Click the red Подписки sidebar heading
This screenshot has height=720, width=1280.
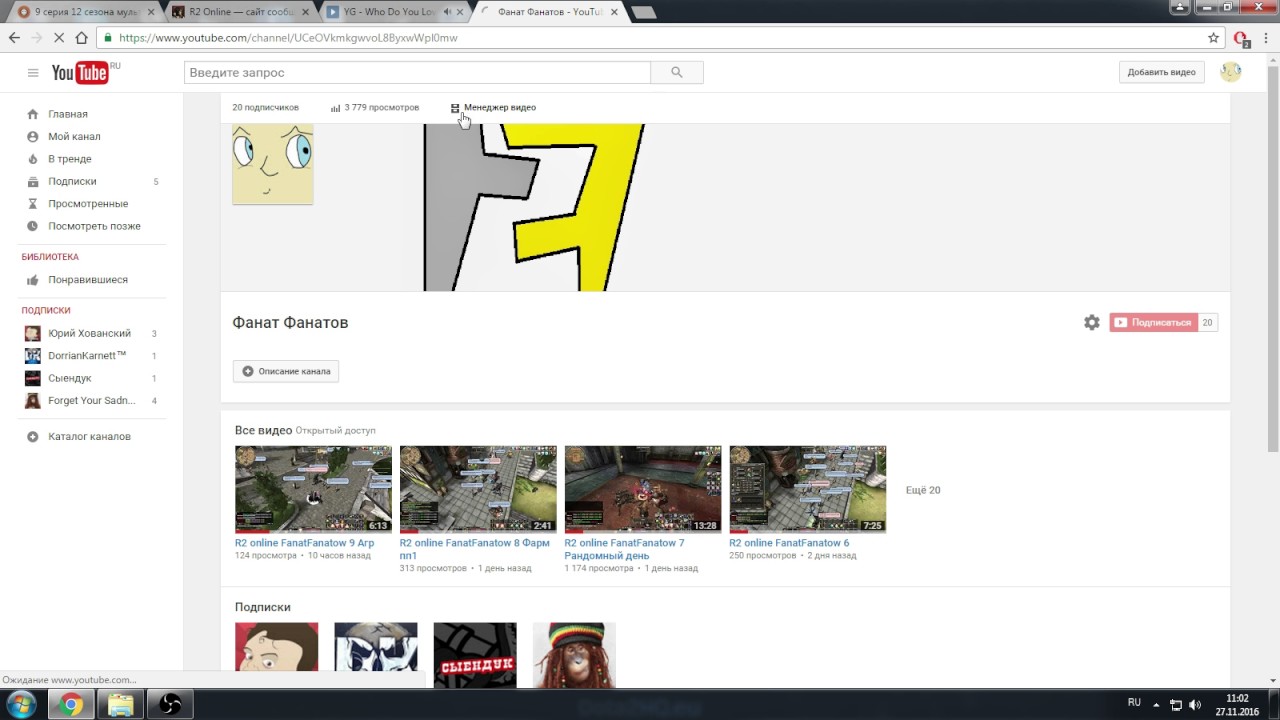coord(46,310)
